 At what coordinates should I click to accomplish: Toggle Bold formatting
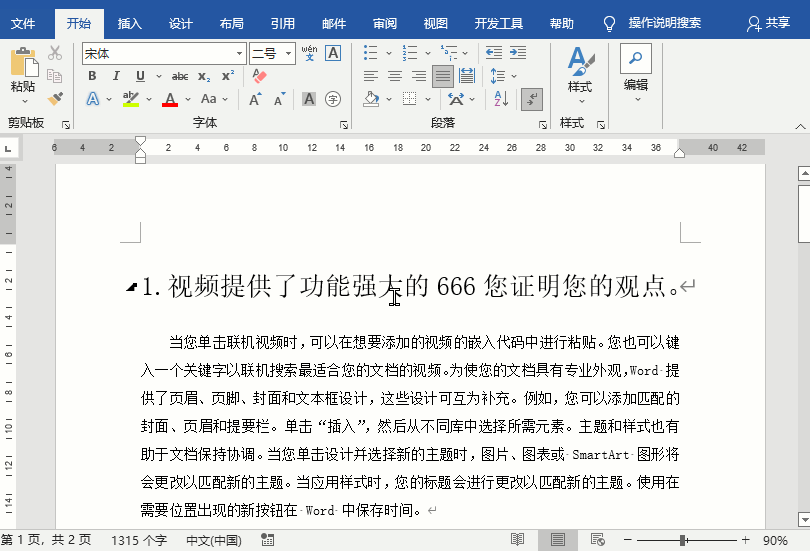pyautogui.click(x=92, y=76)
